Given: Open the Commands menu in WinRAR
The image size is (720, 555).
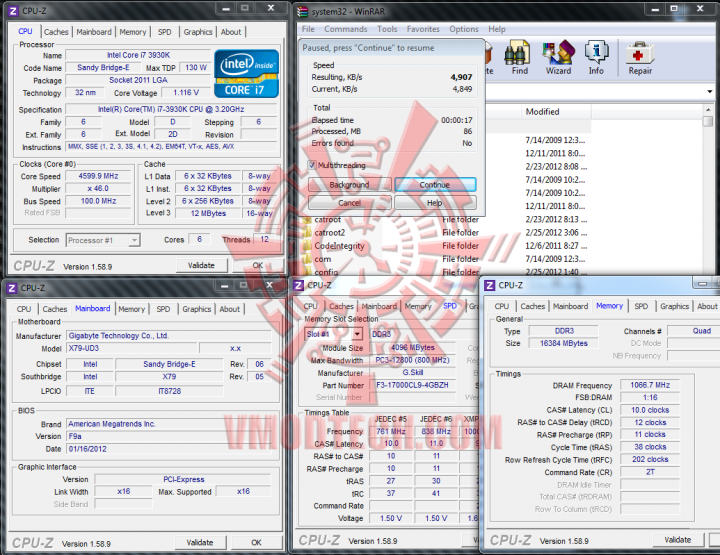Looking at the screenshot, I should [346, 29].
